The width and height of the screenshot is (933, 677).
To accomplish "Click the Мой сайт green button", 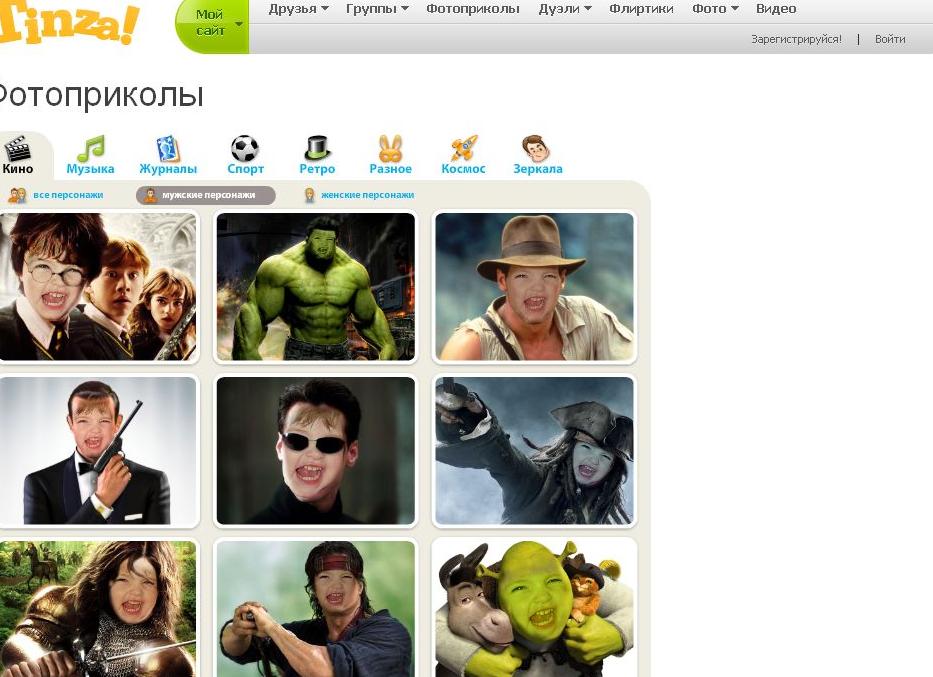I will click(212, 25).
